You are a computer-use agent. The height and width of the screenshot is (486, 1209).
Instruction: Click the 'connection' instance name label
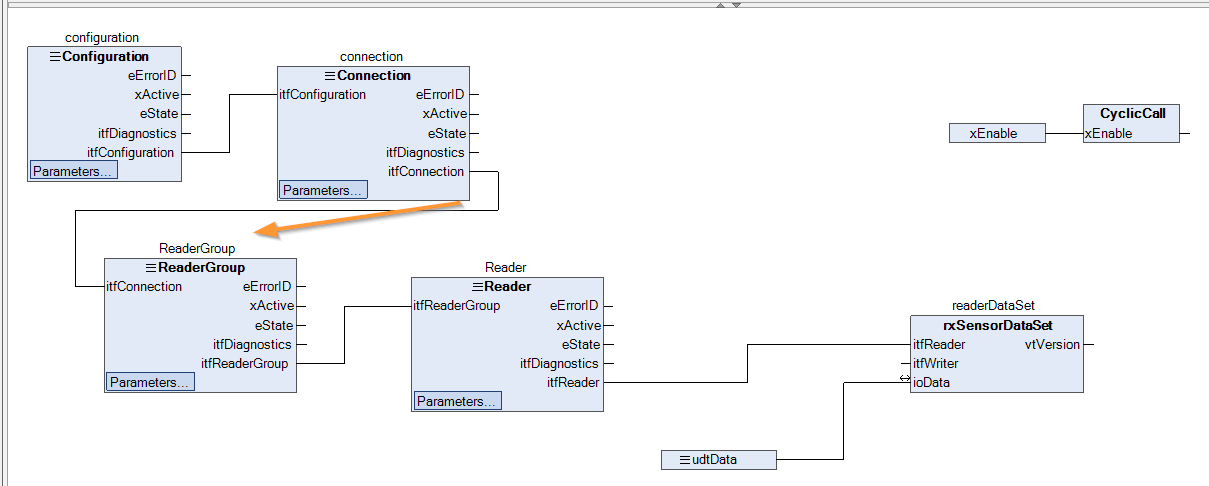(372, 57)
